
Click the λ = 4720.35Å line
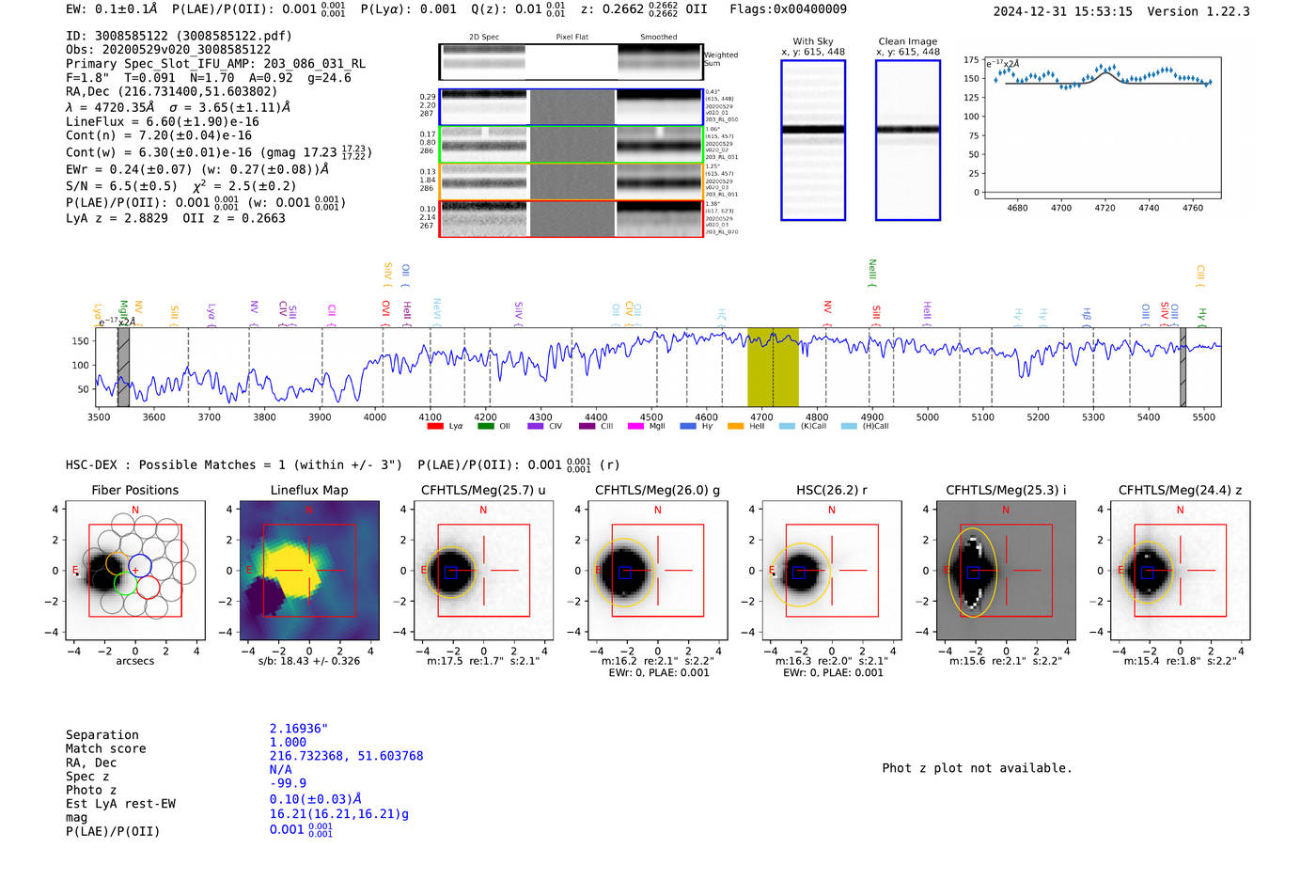(178, 107)
